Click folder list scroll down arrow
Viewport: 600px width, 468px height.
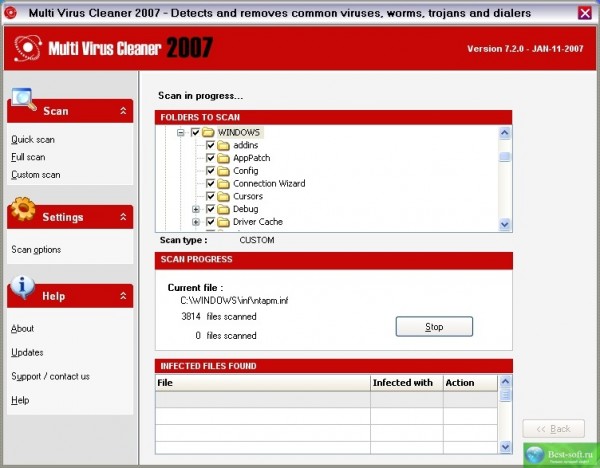point(505,224)
